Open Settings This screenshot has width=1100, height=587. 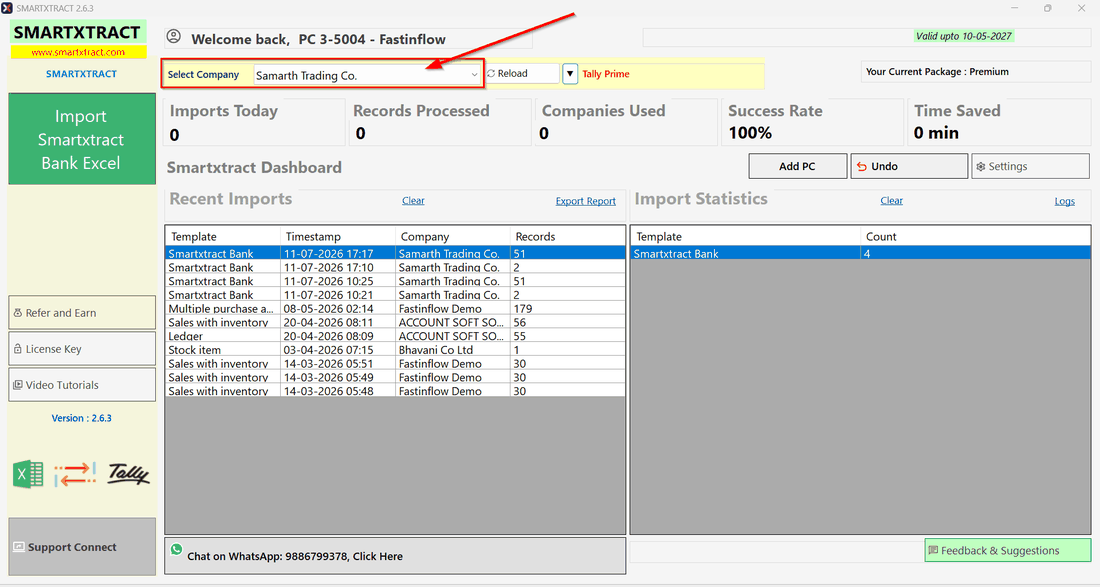[1030, 166]
